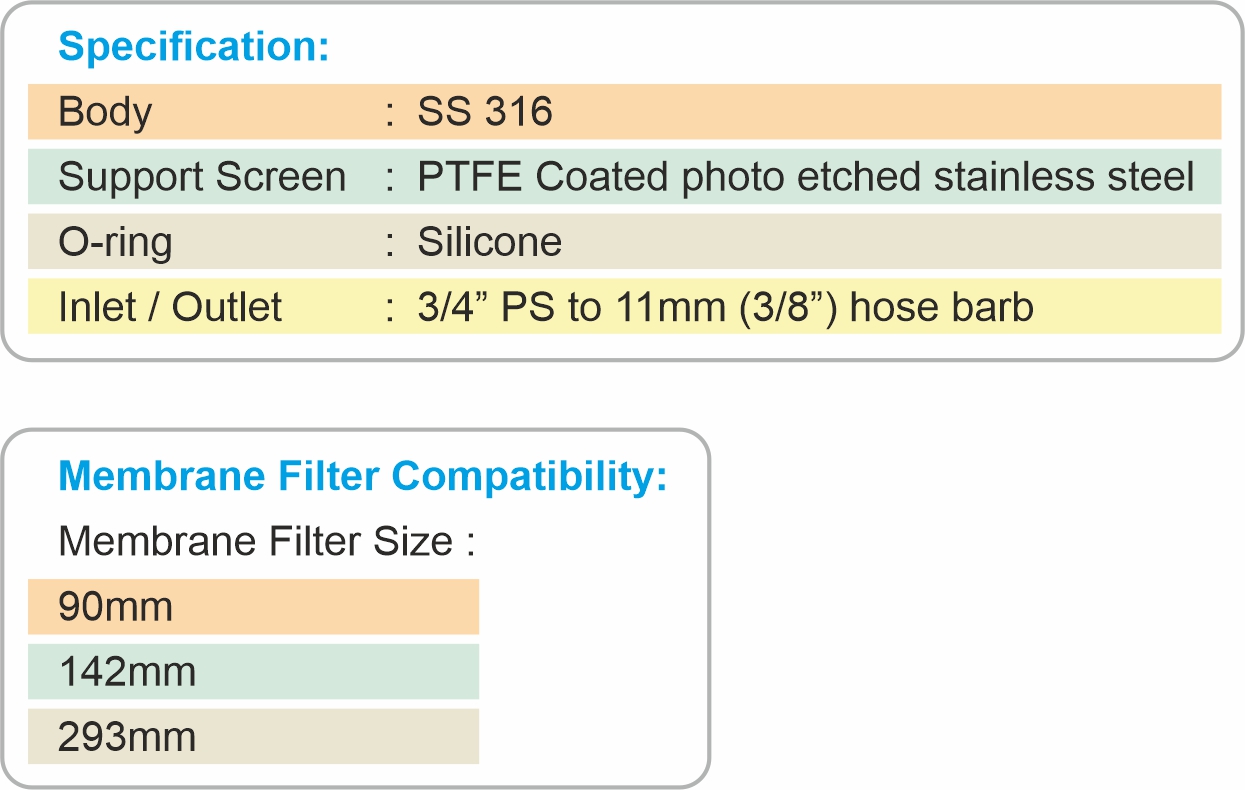This screenshot has height=790, width=1245.
Task: Click the green Support Screen row band
Action: point(624,177)
